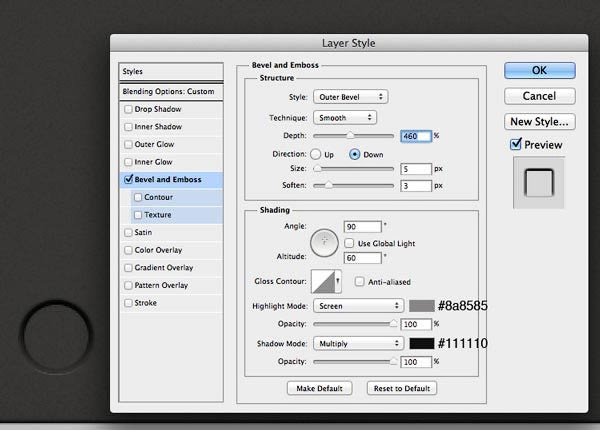Click the style preview thumbnail
This screenshot has width=600, height=430.
(x=539, y=183)
